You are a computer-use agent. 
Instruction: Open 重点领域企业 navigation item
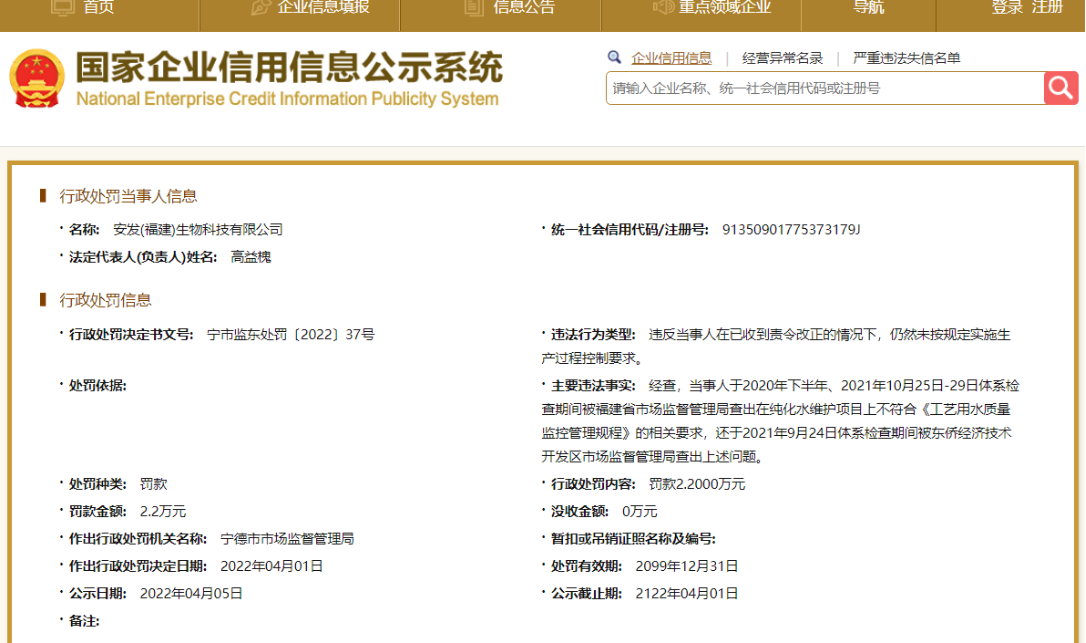[724, 7]
